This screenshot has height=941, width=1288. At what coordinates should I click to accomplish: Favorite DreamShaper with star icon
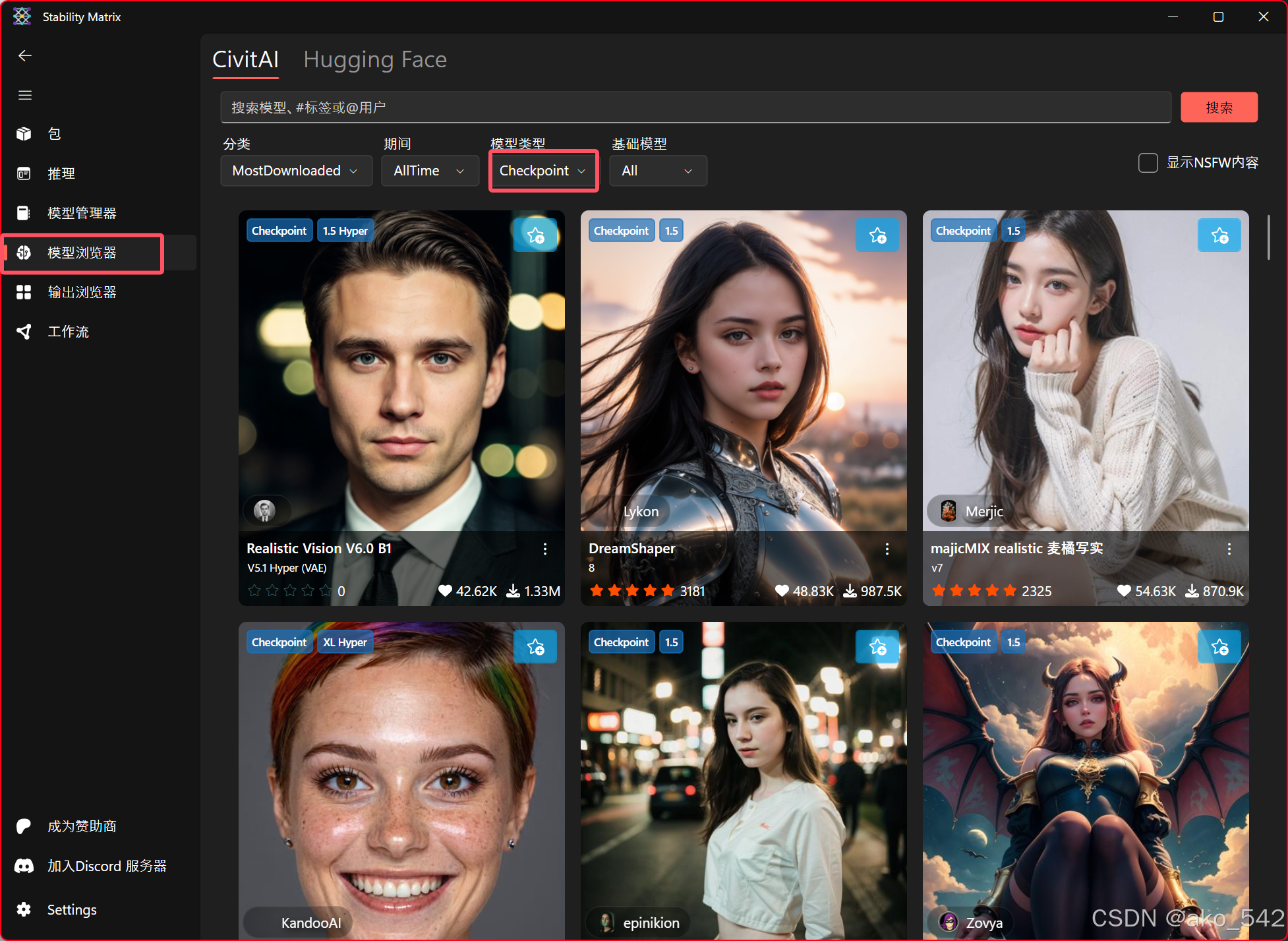click(877, 235)
